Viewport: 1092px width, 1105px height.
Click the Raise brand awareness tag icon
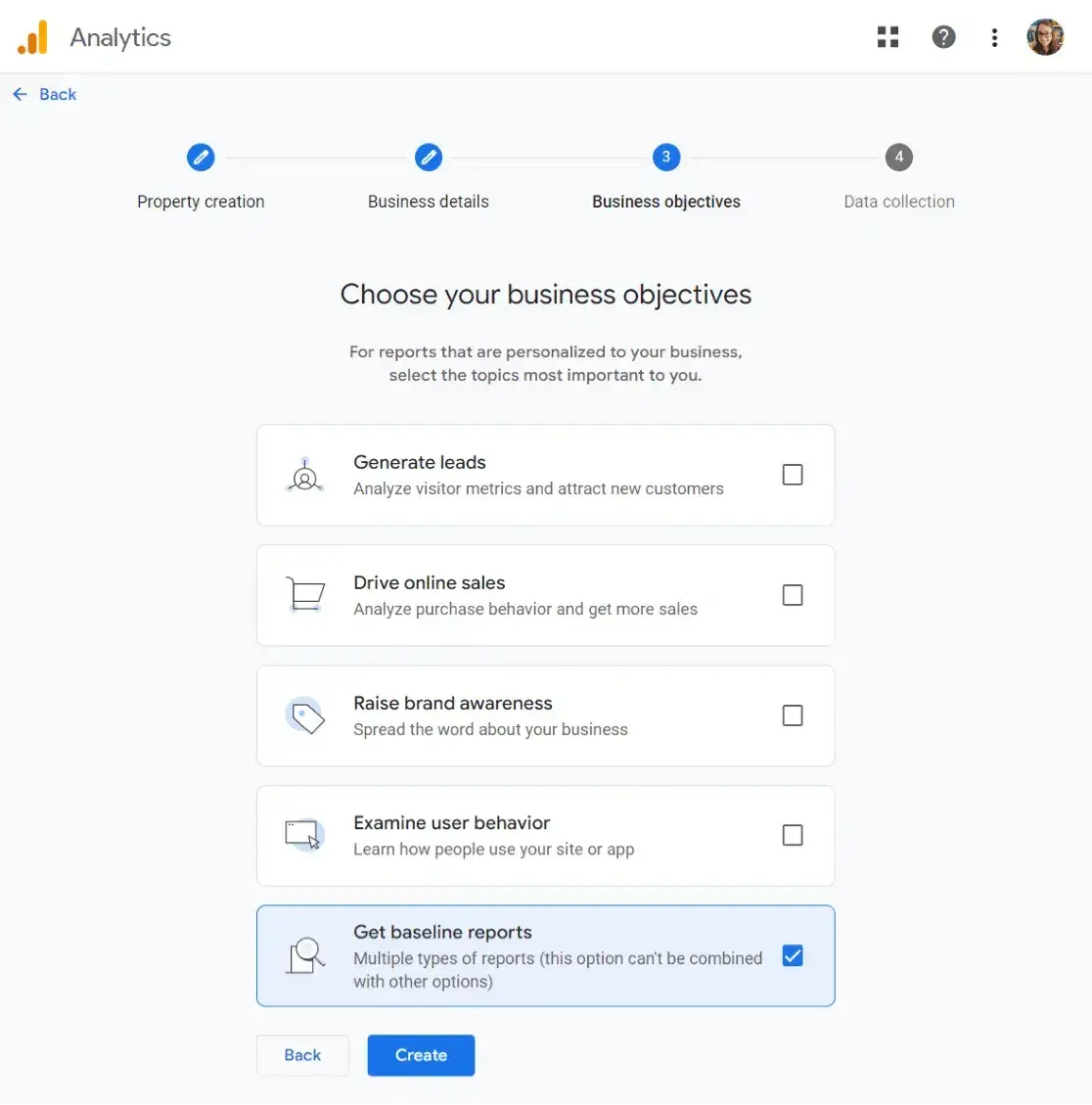click(x=305, y=716)
